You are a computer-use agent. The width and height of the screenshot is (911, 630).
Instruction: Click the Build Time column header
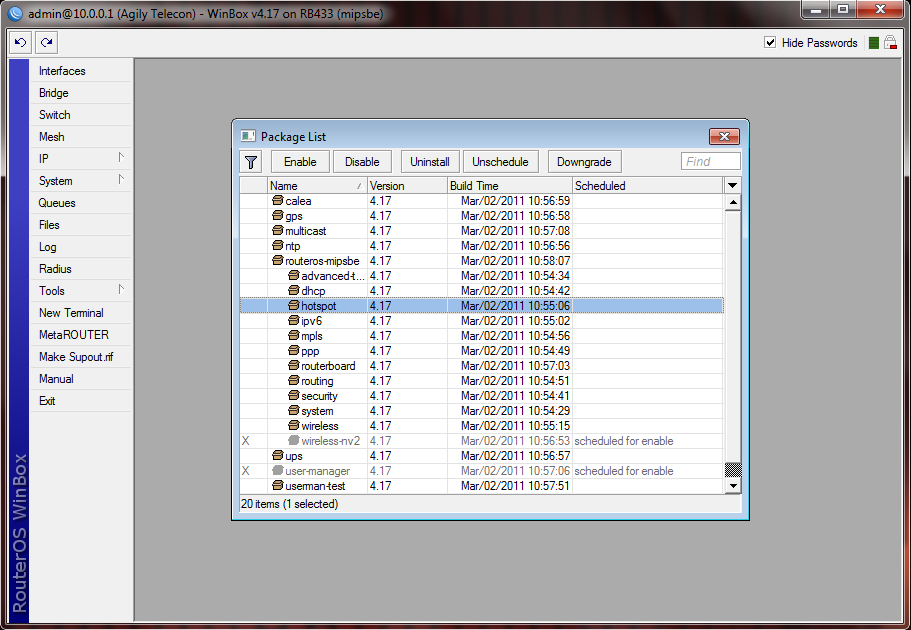pyautogui.click(x=510, y=186)
